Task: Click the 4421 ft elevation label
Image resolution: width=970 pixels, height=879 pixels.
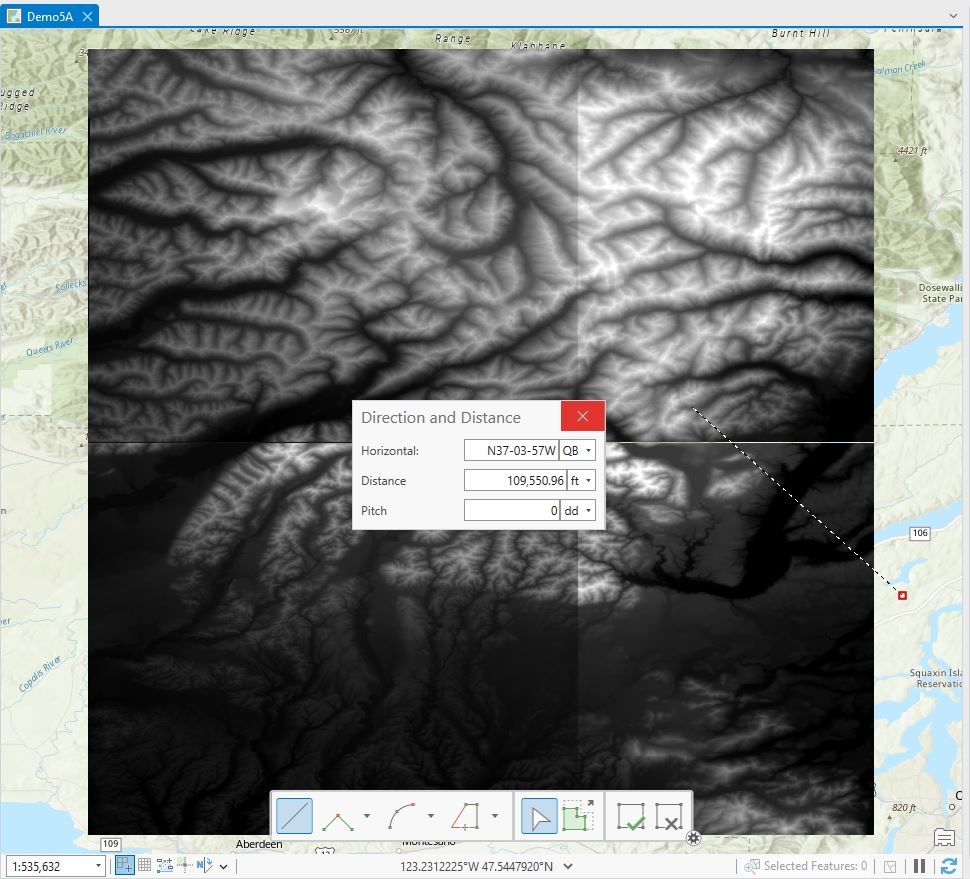Action: point(912,150)
